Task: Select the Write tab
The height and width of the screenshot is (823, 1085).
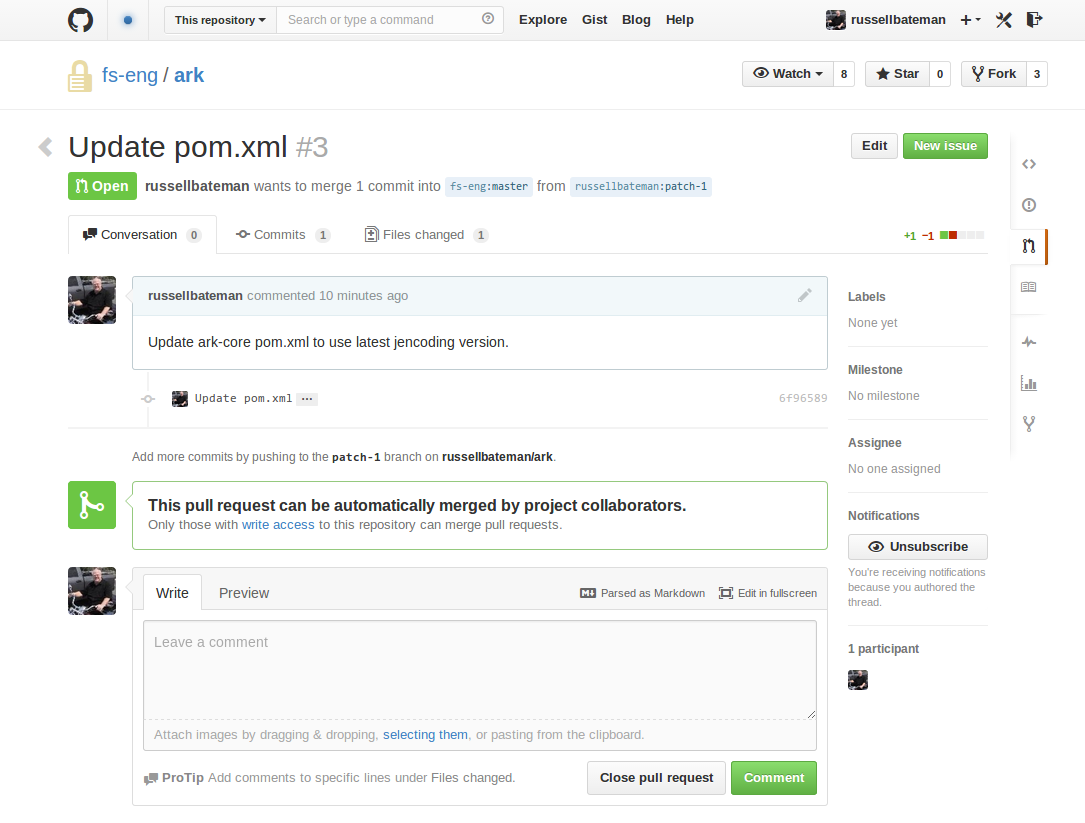Action: pos(172,593)
